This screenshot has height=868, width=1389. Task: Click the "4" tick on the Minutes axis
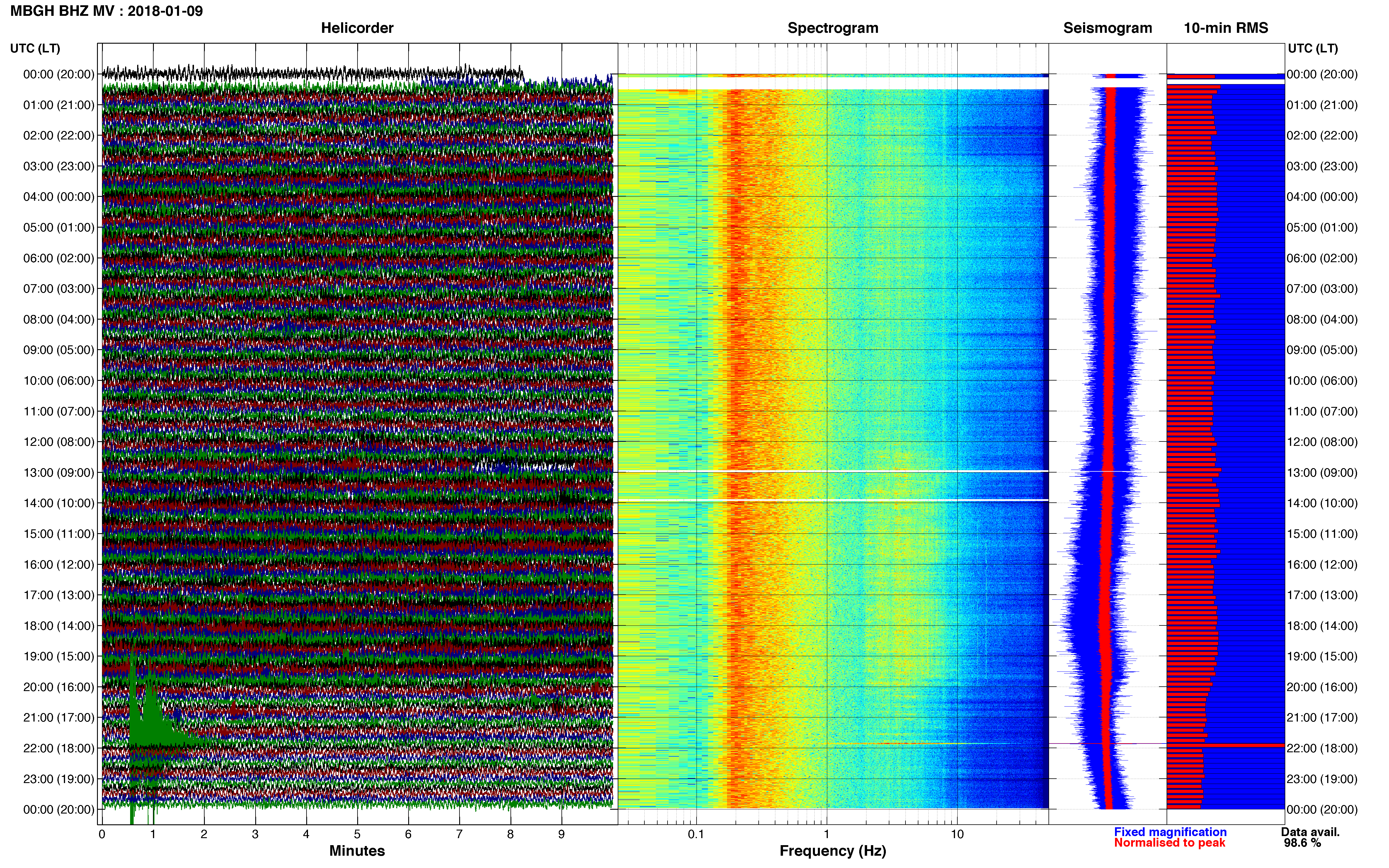tap(306, 834)
